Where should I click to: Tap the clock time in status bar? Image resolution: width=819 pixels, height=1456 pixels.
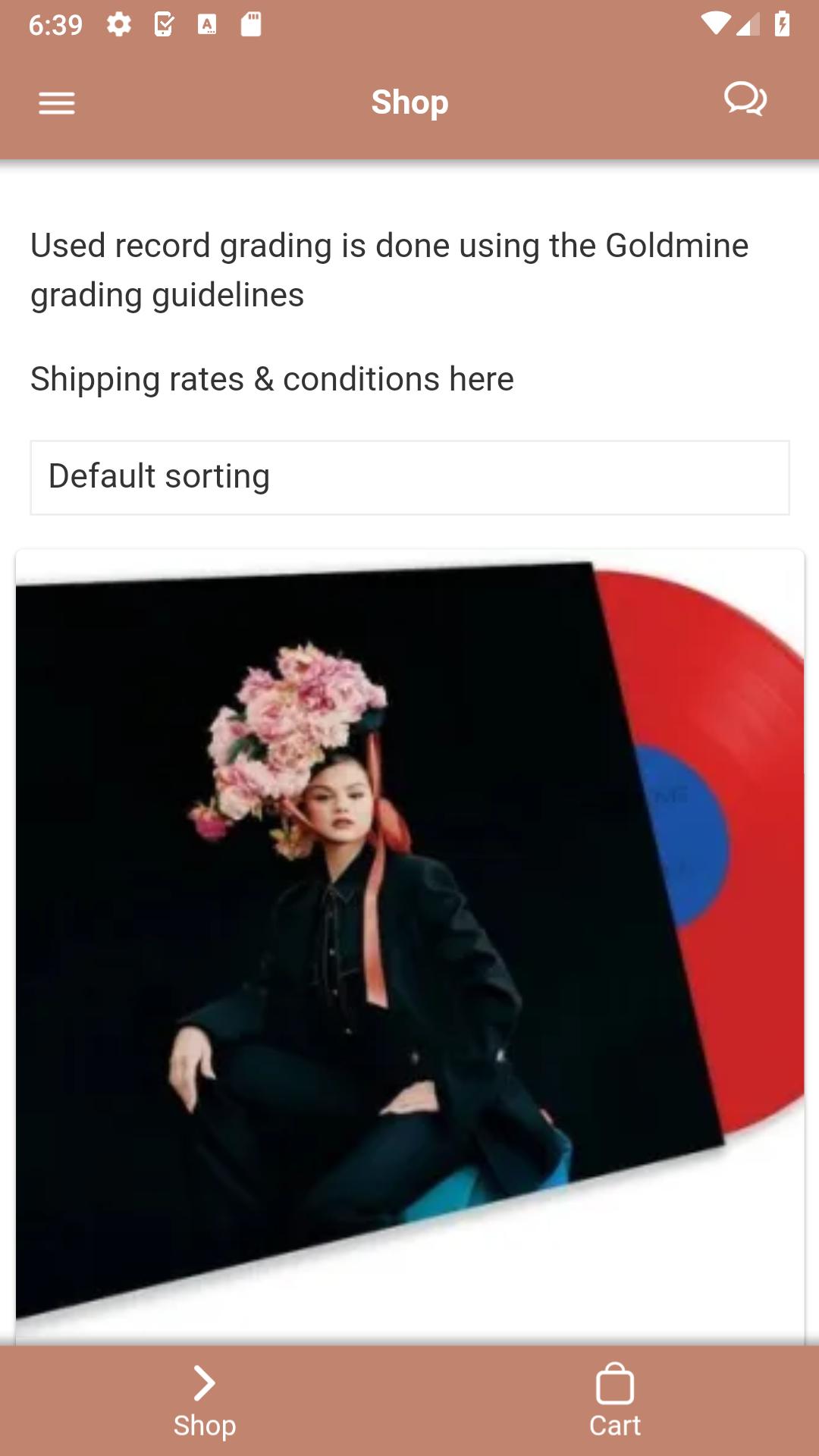[55, 25]
